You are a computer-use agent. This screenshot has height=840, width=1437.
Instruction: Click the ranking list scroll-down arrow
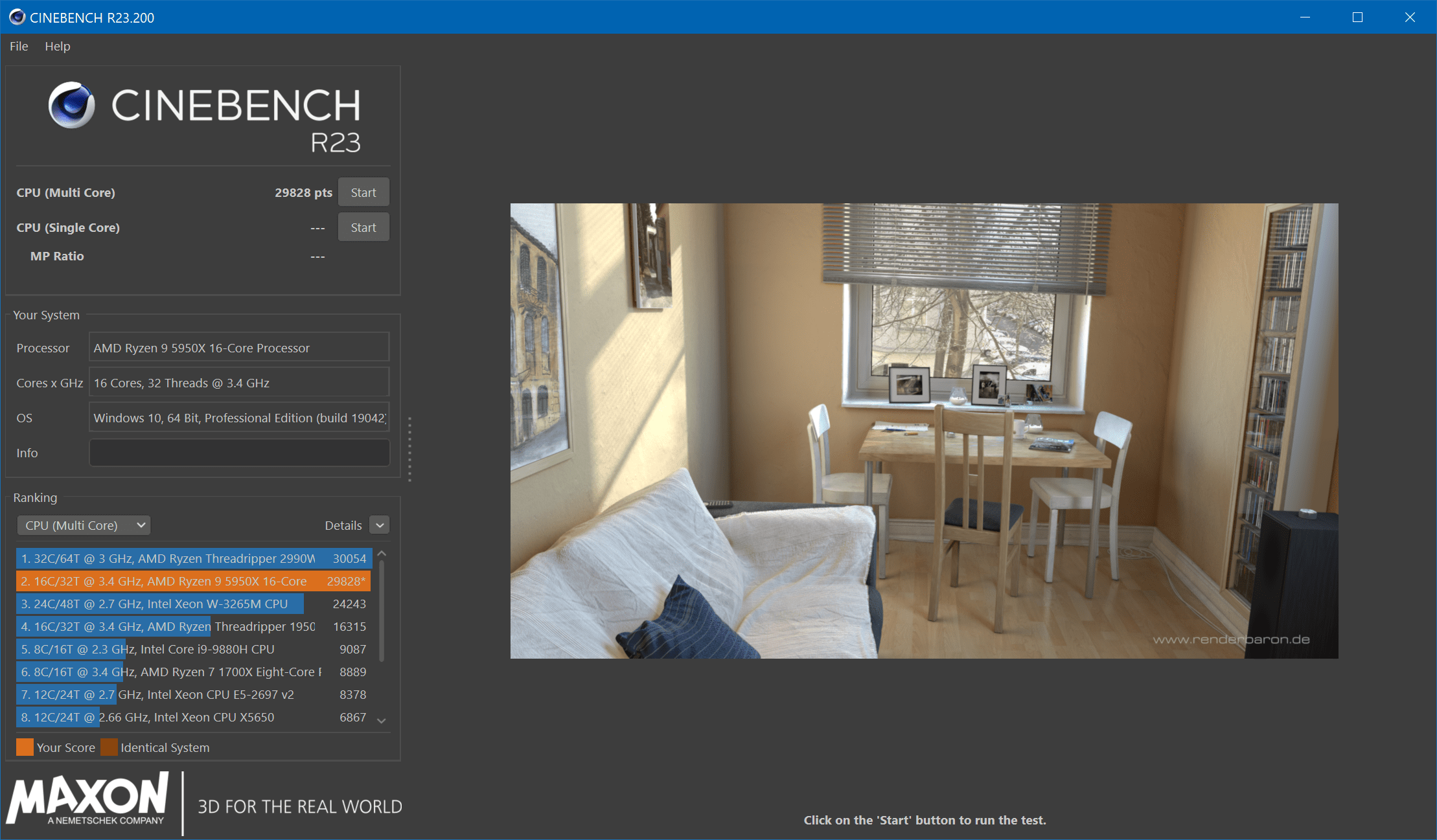pos(382,720)
